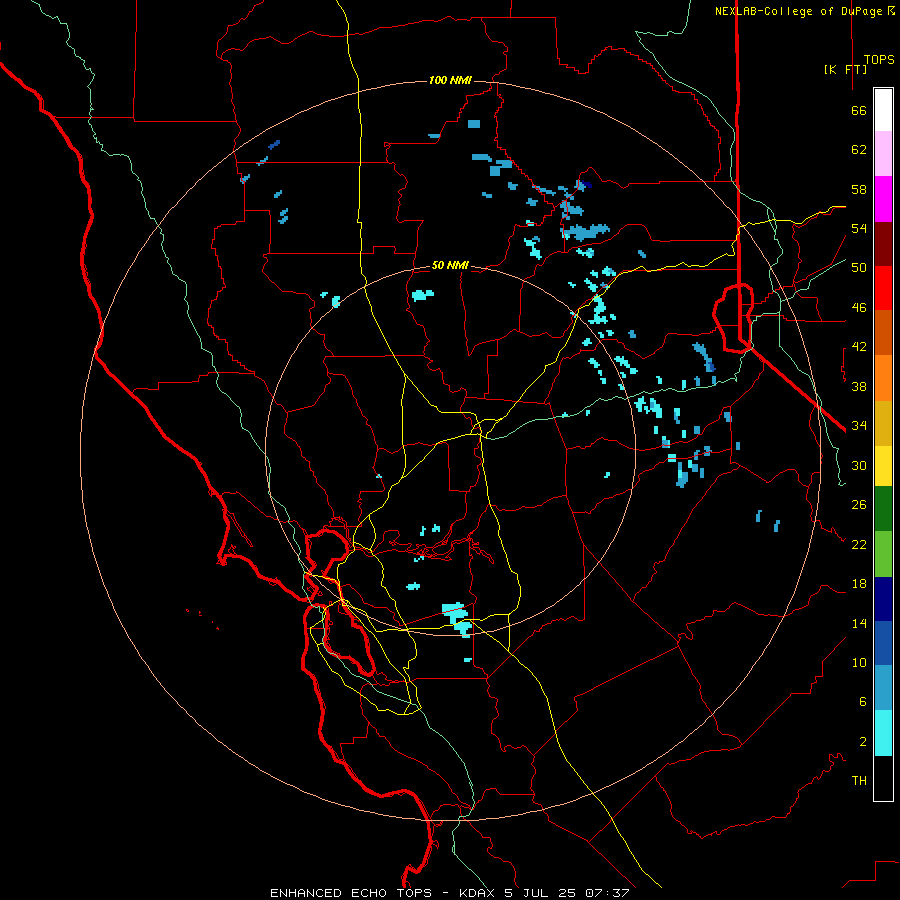This screenshot has height=900, width=900.
Task: Click the 18 legend value
Action: point(859,584)
